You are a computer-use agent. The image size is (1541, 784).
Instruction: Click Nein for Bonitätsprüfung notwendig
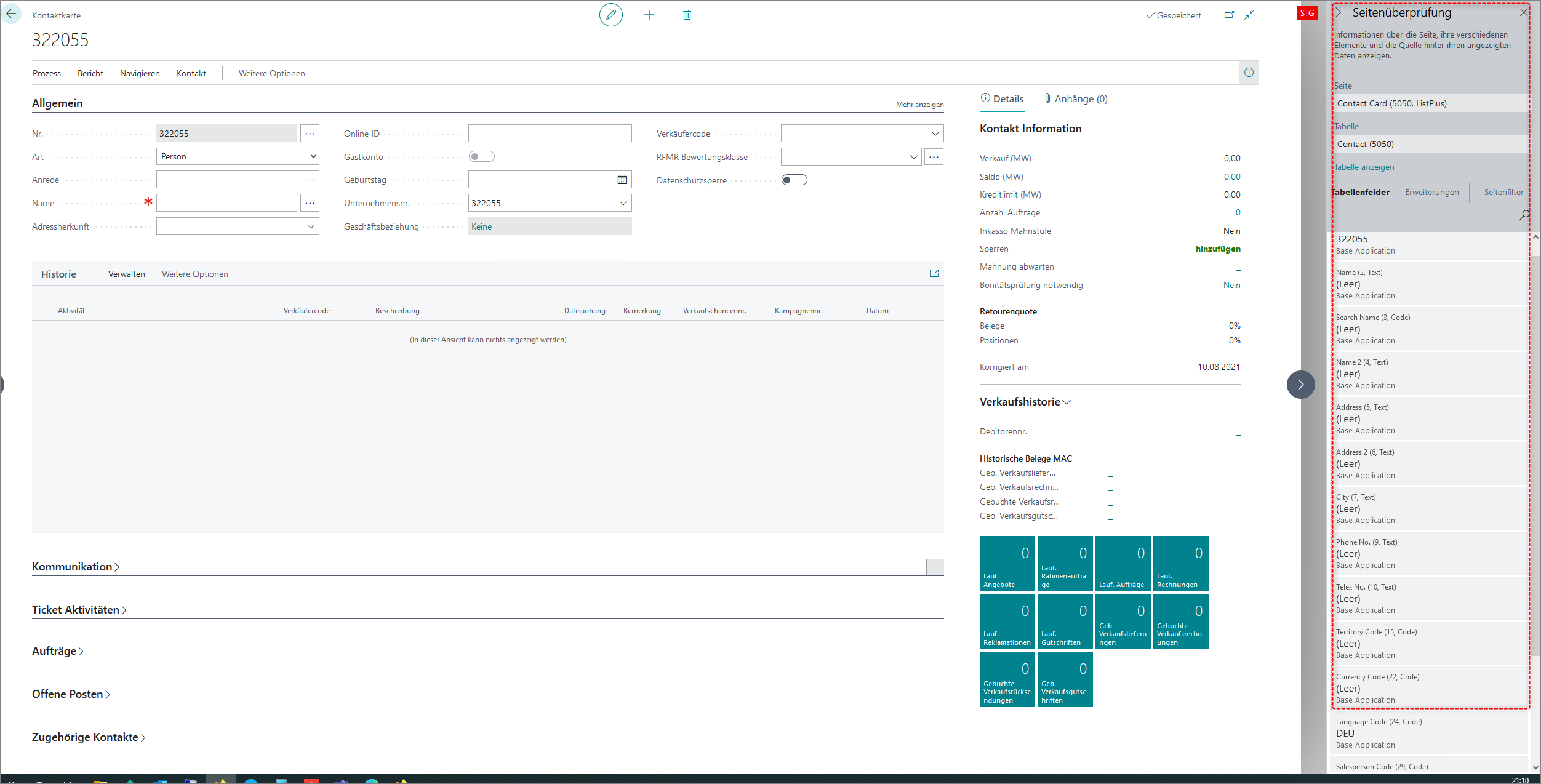pos(1232,285)
